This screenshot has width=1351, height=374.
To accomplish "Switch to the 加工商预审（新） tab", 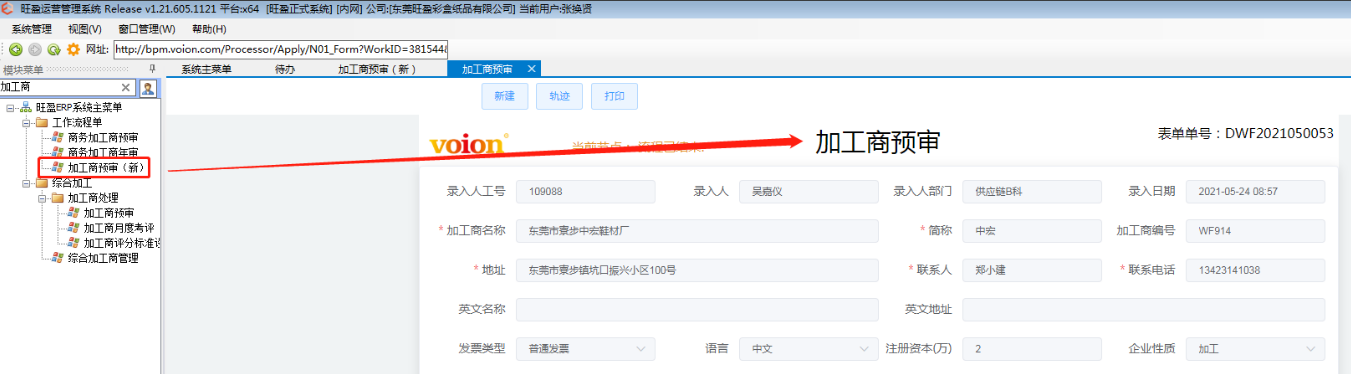I will tap(376, 69).
